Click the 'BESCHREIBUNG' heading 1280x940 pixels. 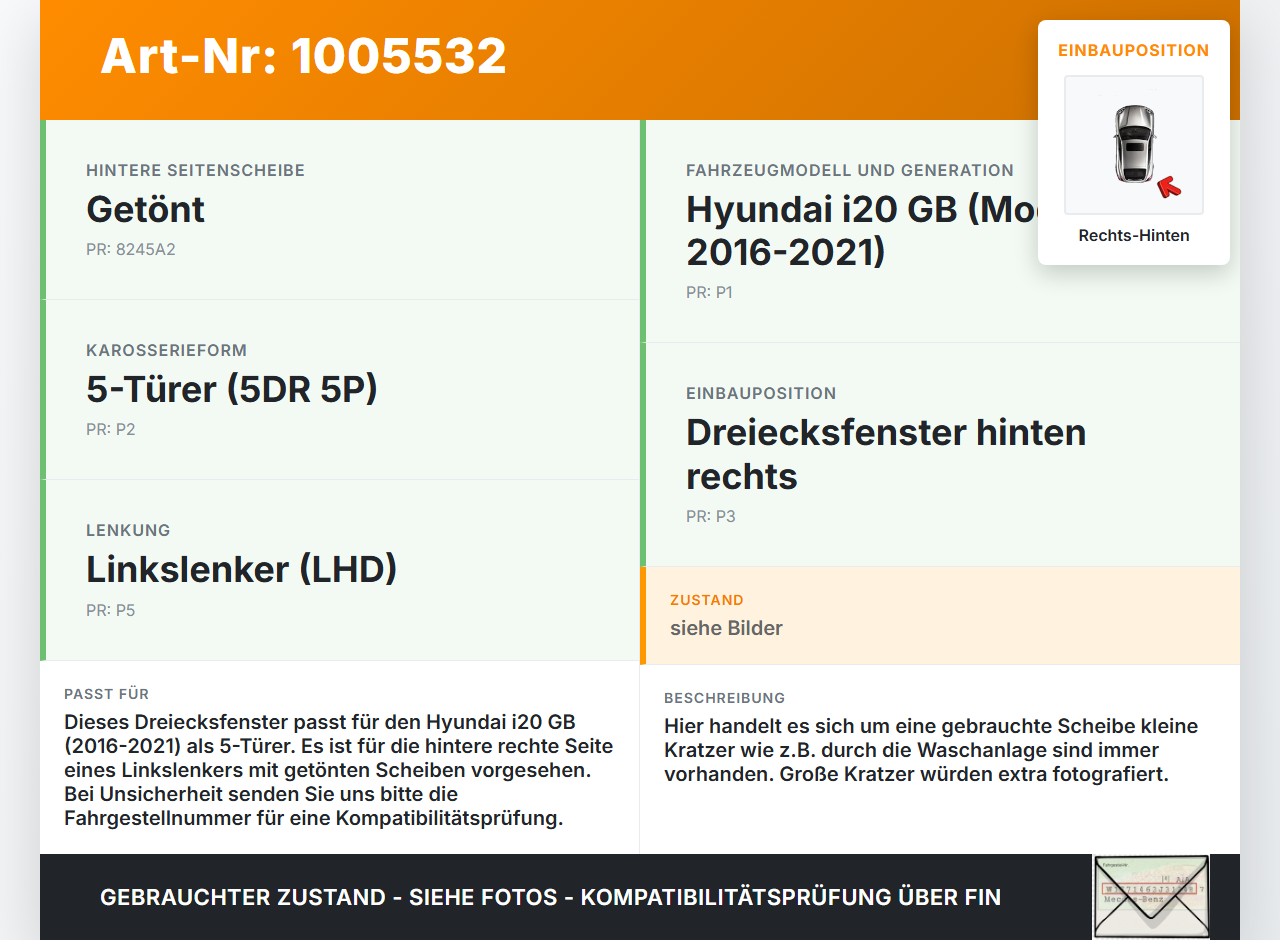(725, 698)
